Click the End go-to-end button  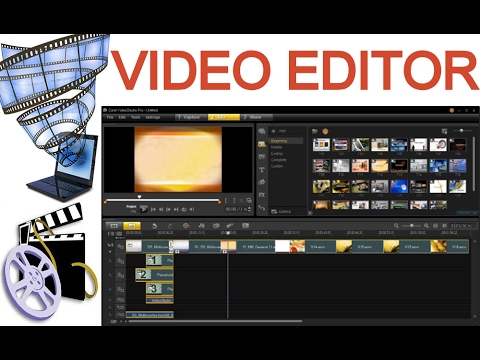click(176, 209)
